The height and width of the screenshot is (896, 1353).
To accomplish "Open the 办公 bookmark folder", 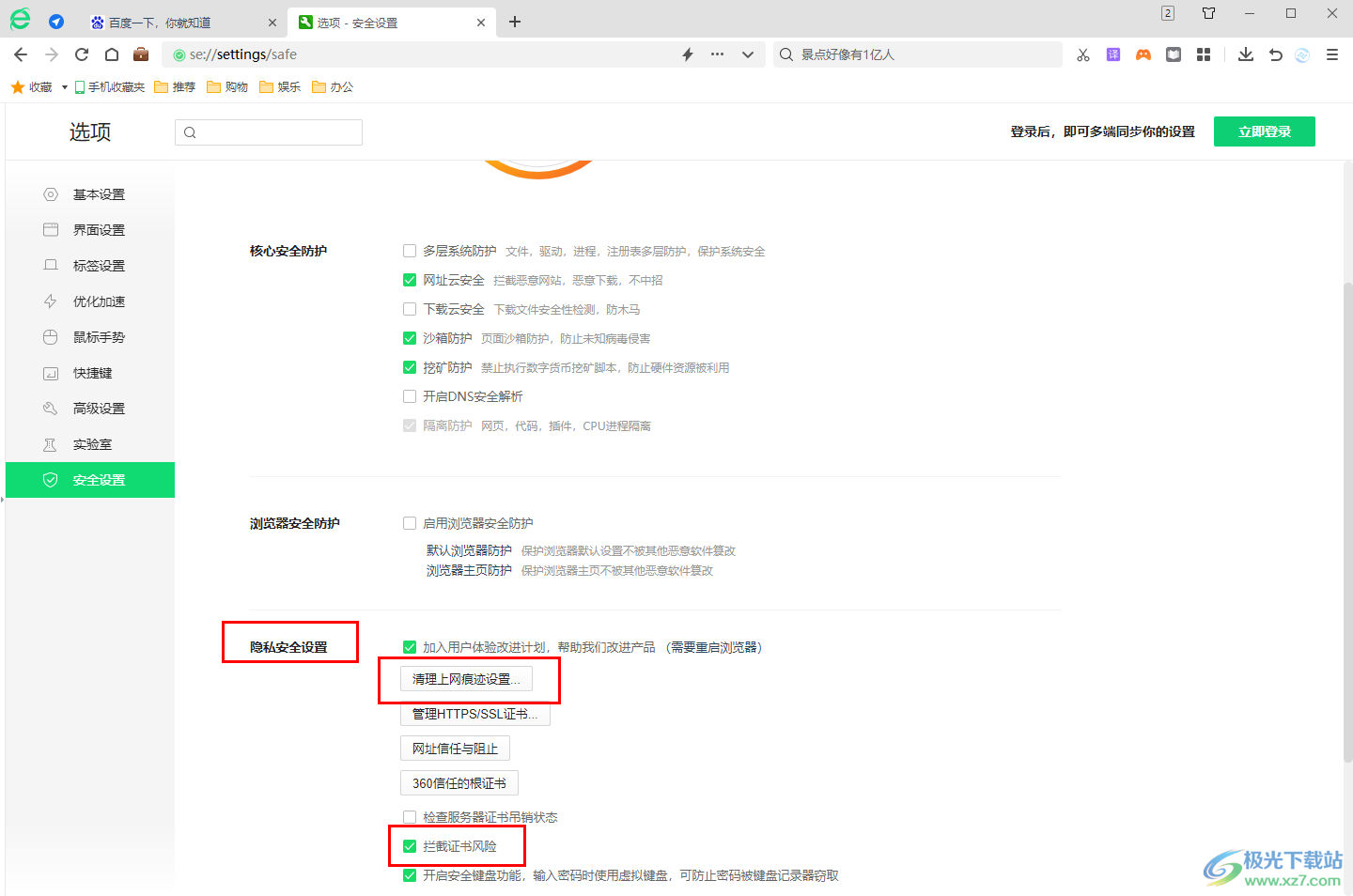I will click(x=333, y=86).
